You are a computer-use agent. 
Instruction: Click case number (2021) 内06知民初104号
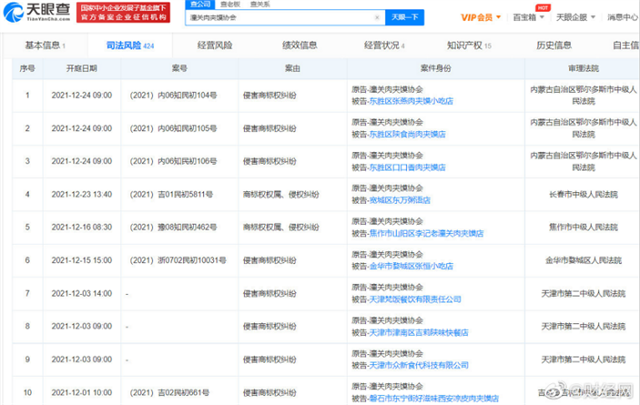(173, 96)
